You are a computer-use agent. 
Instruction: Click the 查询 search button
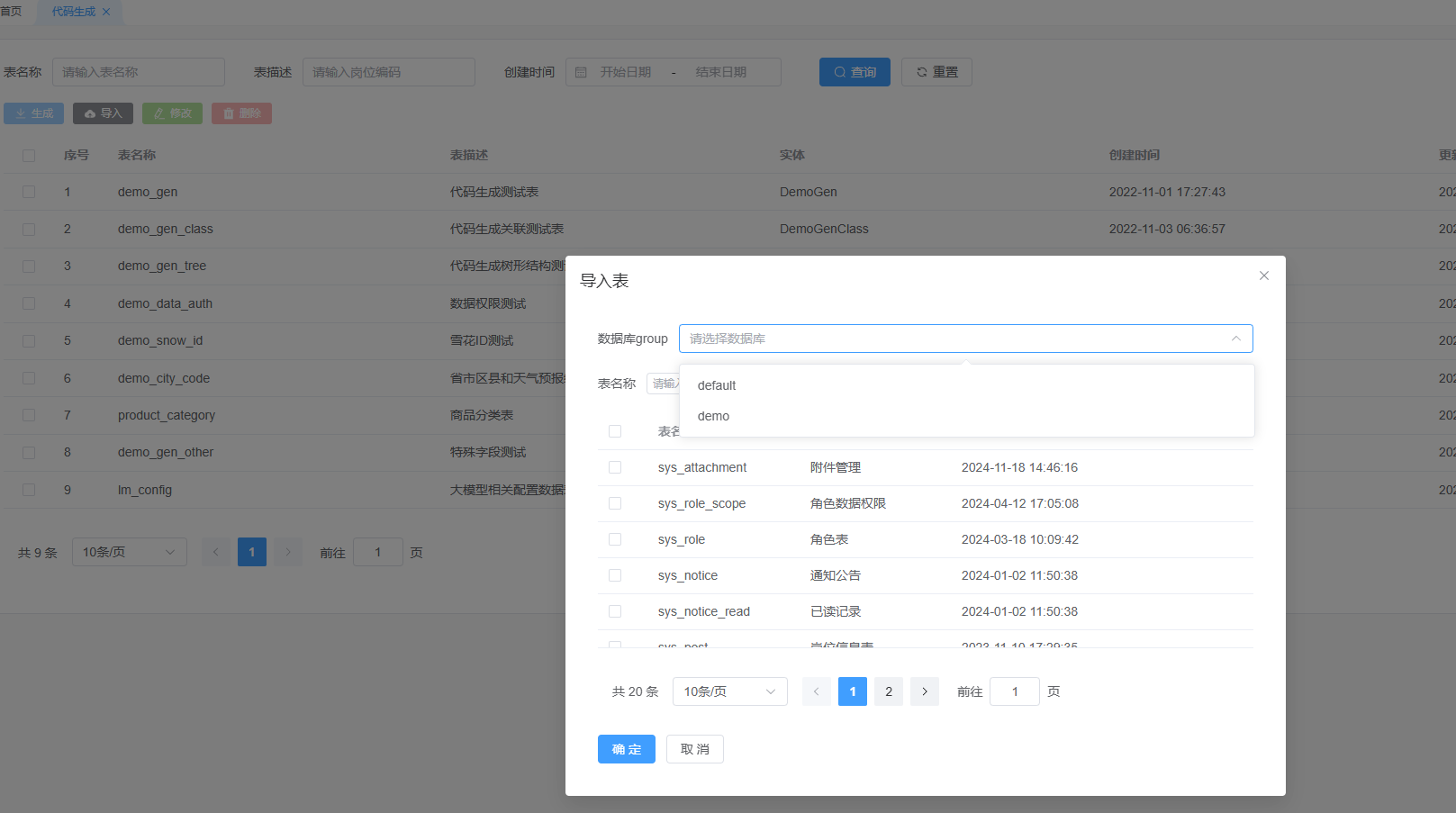tap(854, 72)
